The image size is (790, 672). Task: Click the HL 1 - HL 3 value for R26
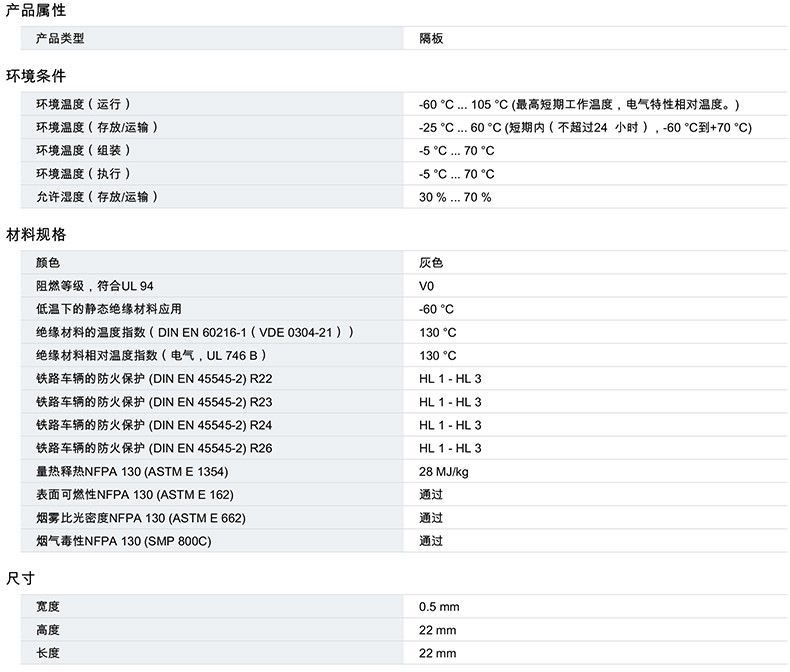pyautogui.click(x=450, y=448)
